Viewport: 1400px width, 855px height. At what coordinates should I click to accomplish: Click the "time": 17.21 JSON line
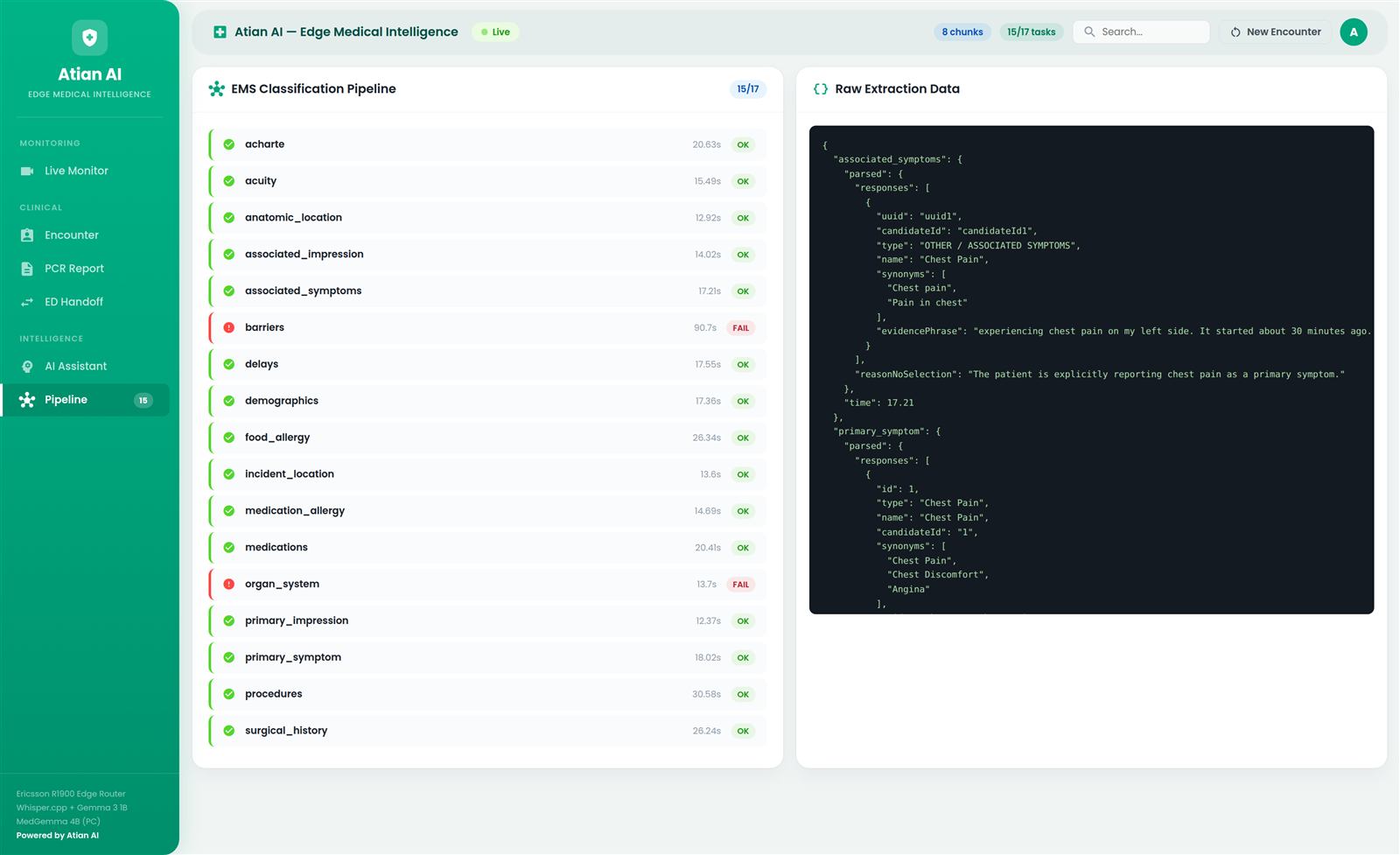pyautogui.click(x=878, y=403)
